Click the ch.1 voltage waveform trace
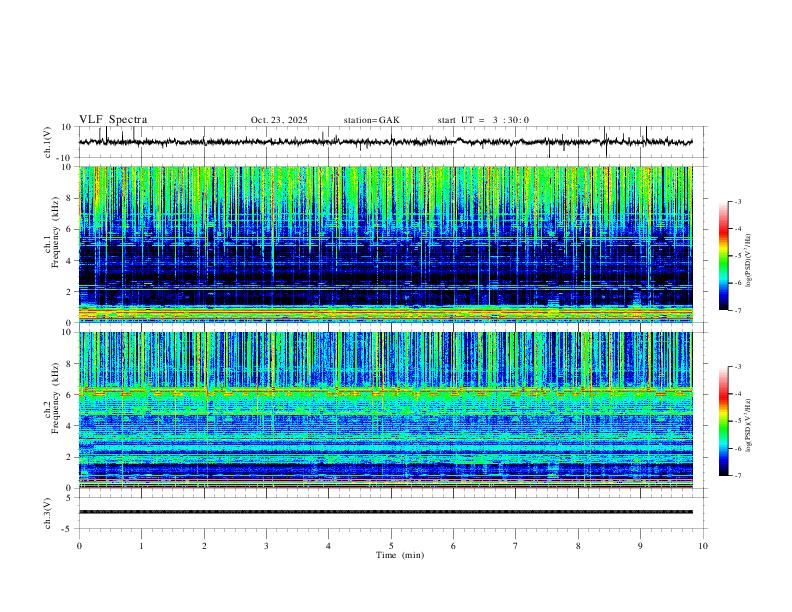Image resolution: width=792 pixels, height=612 pixels. tap(385, 142)
